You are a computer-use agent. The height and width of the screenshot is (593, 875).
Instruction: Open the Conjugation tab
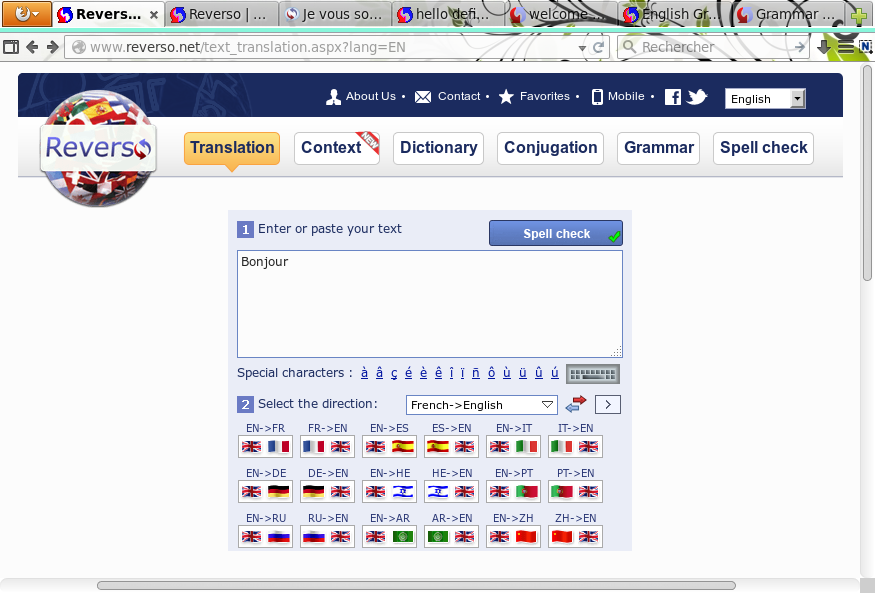550,148
